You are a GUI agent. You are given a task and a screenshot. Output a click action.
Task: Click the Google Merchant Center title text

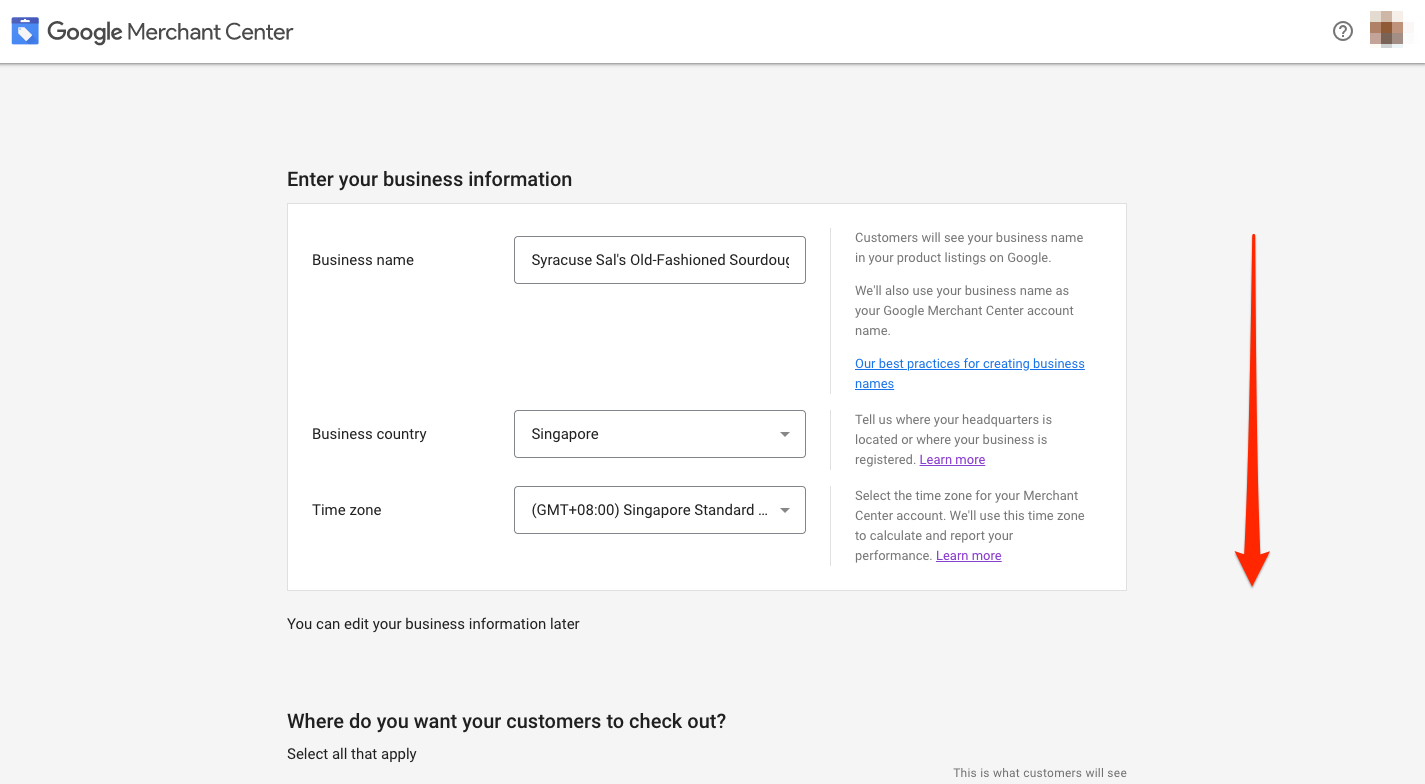pos(170,32)
